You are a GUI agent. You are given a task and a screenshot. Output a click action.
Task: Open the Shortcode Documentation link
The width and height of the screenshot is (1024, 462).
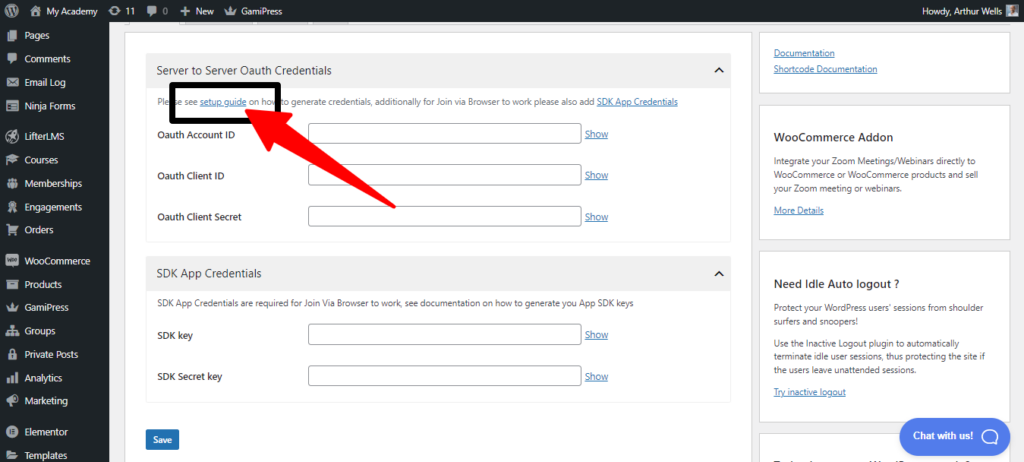[825, 69]
